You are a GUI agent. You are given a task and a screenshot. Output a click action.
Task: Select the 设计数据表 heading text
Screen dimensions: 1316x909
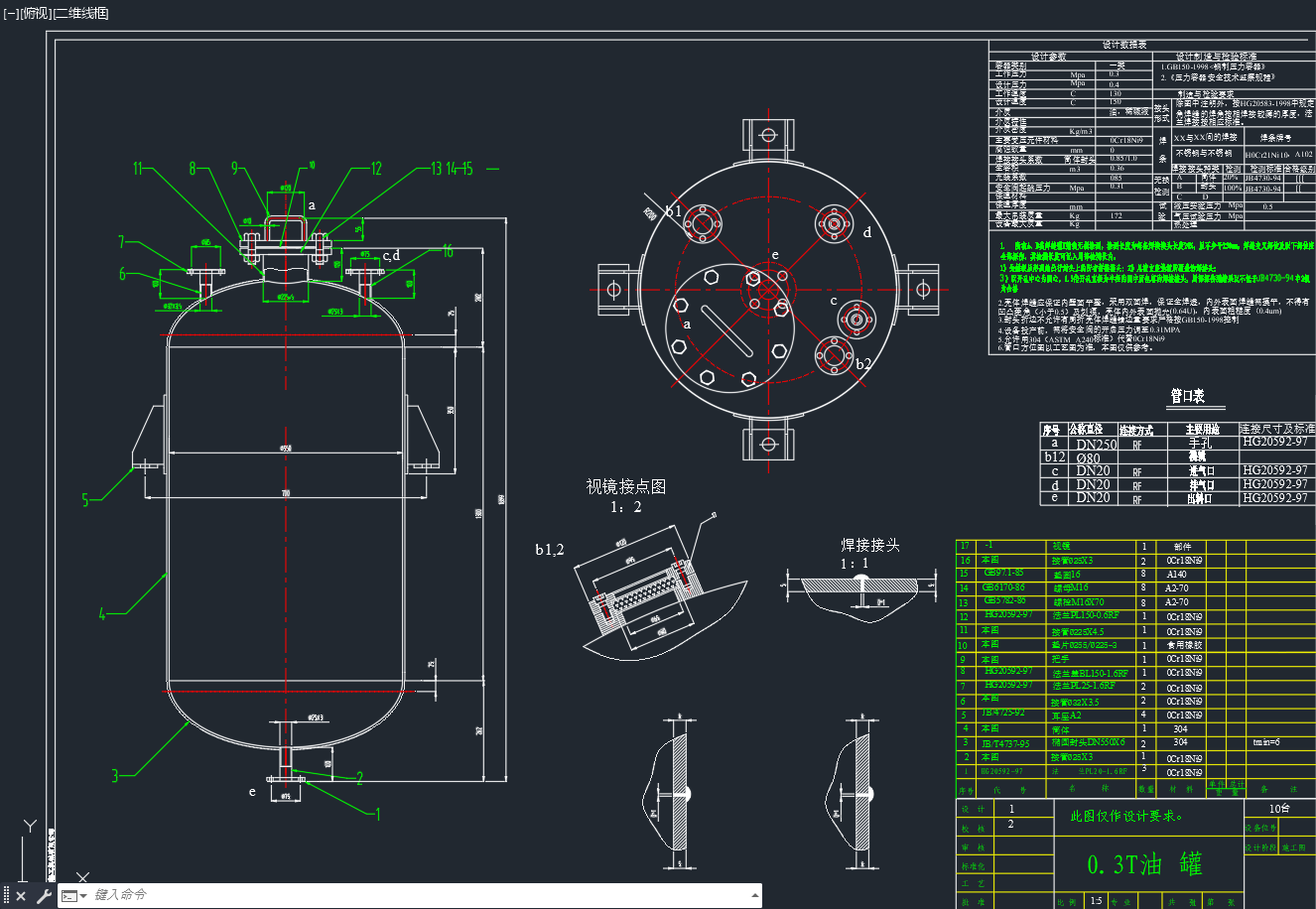[x=1124, y=45]
